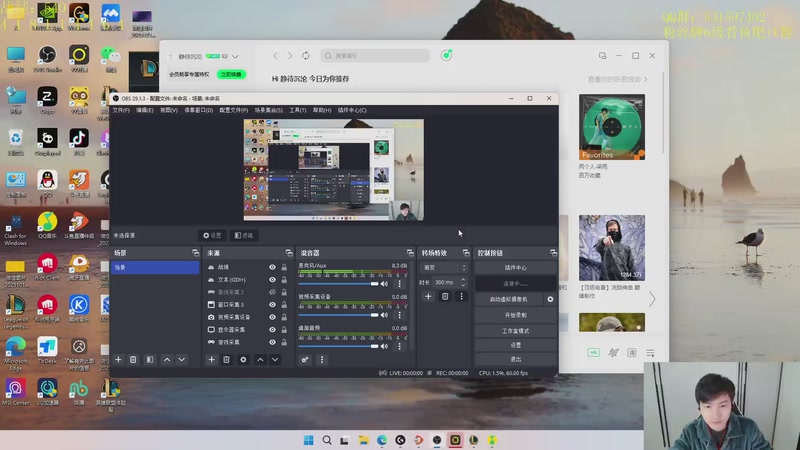The image size is (800, 450).
Task: Open virtual camera settings gear icon
Action: pyautogui.click(x=551, y=299)
